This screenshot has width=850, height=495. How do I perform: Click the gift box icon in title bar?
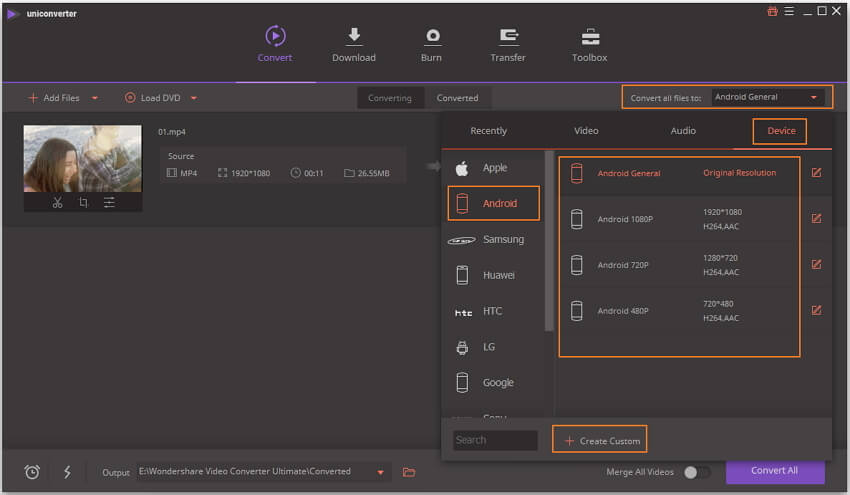click(x=772, y=11)
